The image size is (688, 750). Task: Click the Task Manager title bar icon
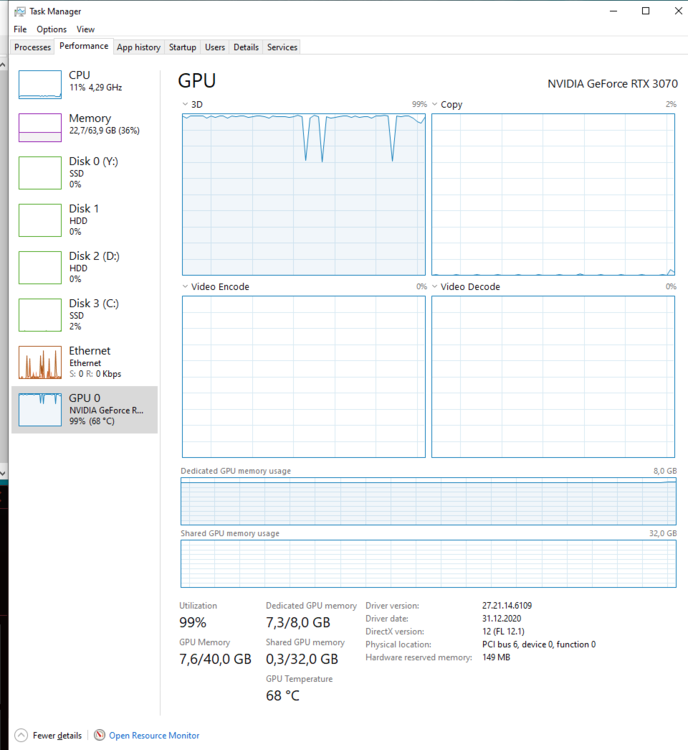[x=20, y=11]
